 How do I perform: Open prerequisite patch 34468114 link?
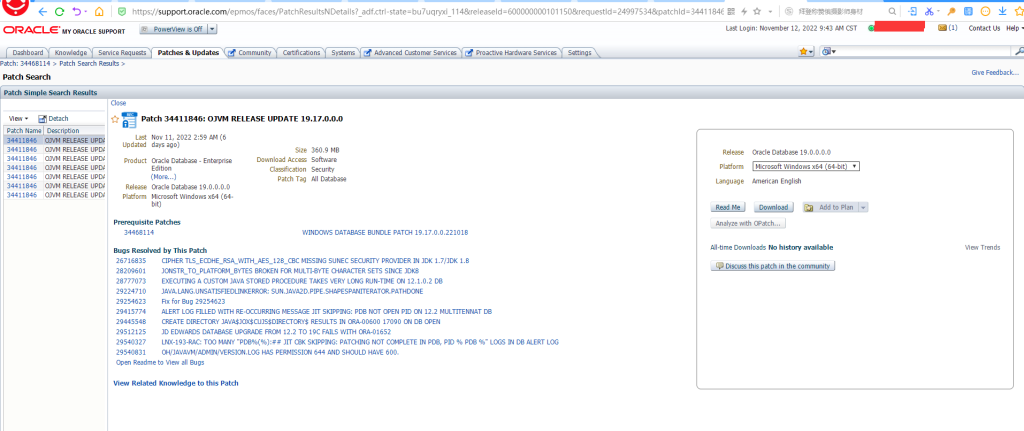(x=139, y=232)
